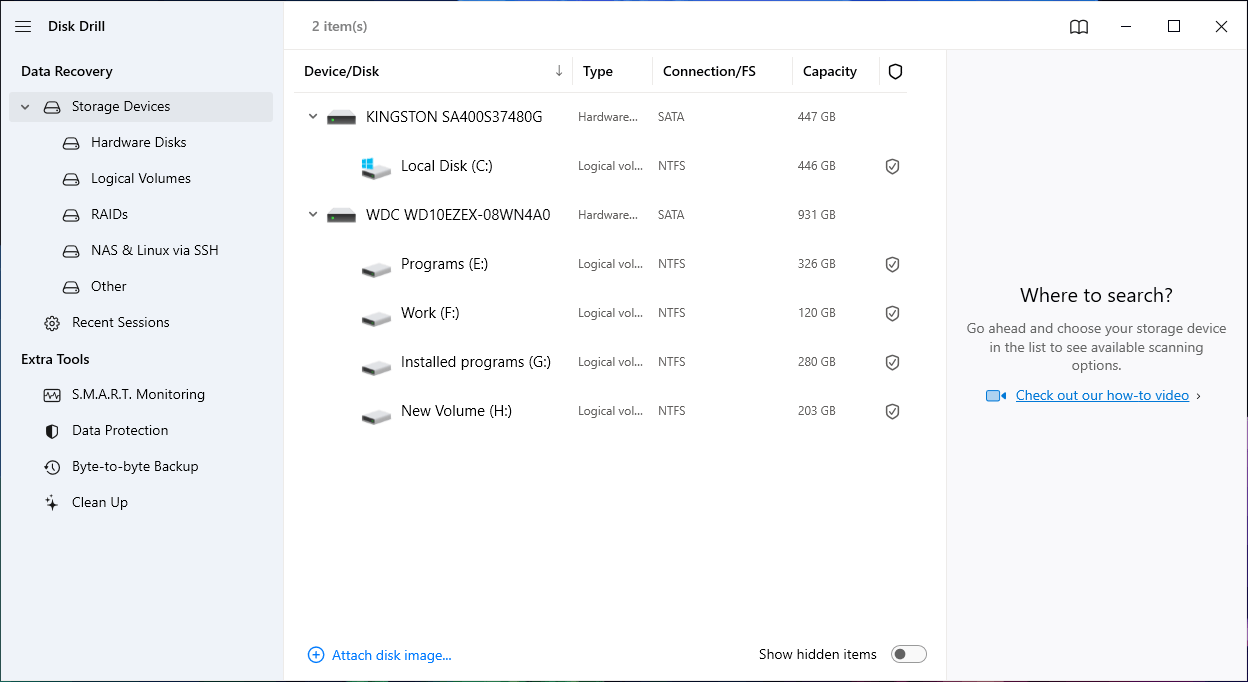Select the KINGSTON SA400S37480G name
The height and width of the screenshot is (682, 1248).
pos(454,116)
